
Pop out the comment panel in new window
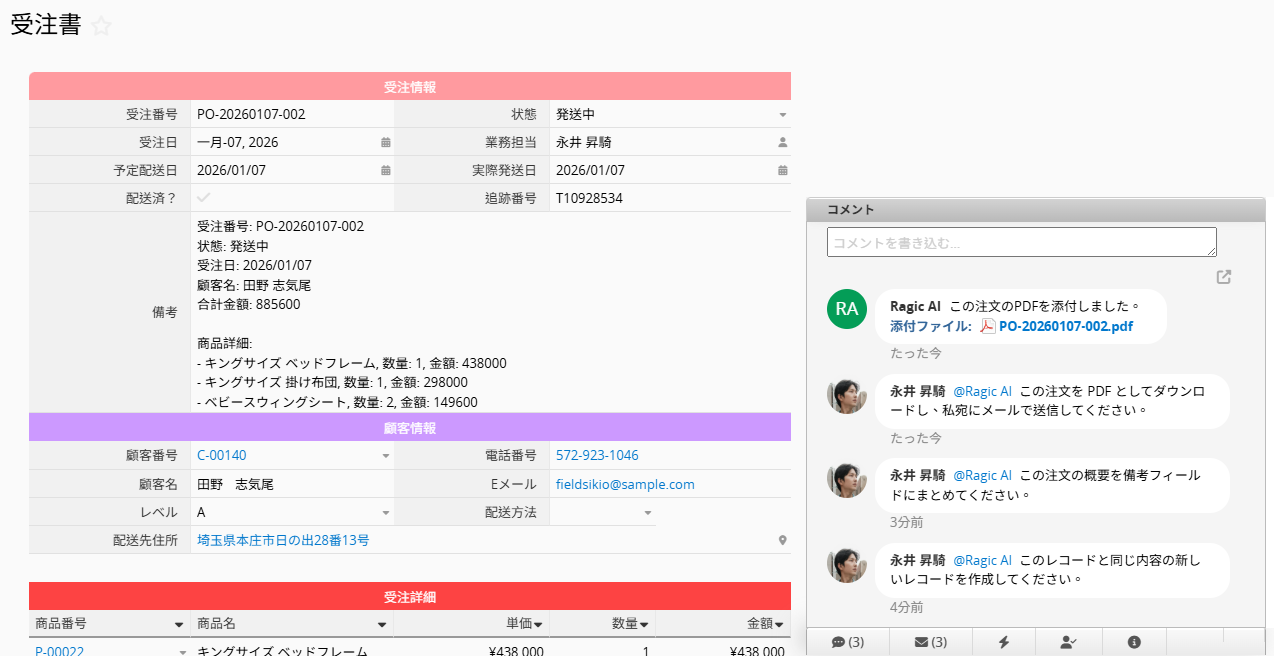point(1223,277)
